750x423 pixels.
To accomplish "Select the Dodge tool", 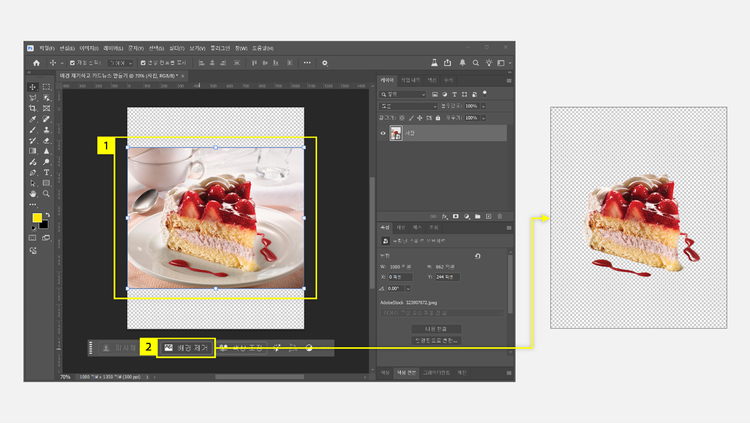I will [46, 162].
